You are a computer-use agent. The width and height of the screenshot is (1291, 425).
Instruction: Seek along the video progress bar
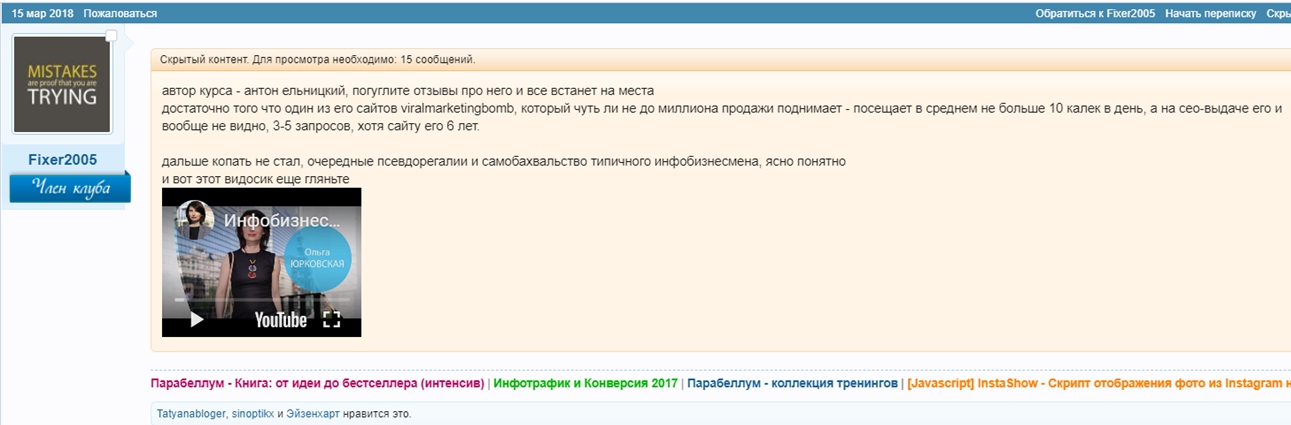click(x=261, y=299)
